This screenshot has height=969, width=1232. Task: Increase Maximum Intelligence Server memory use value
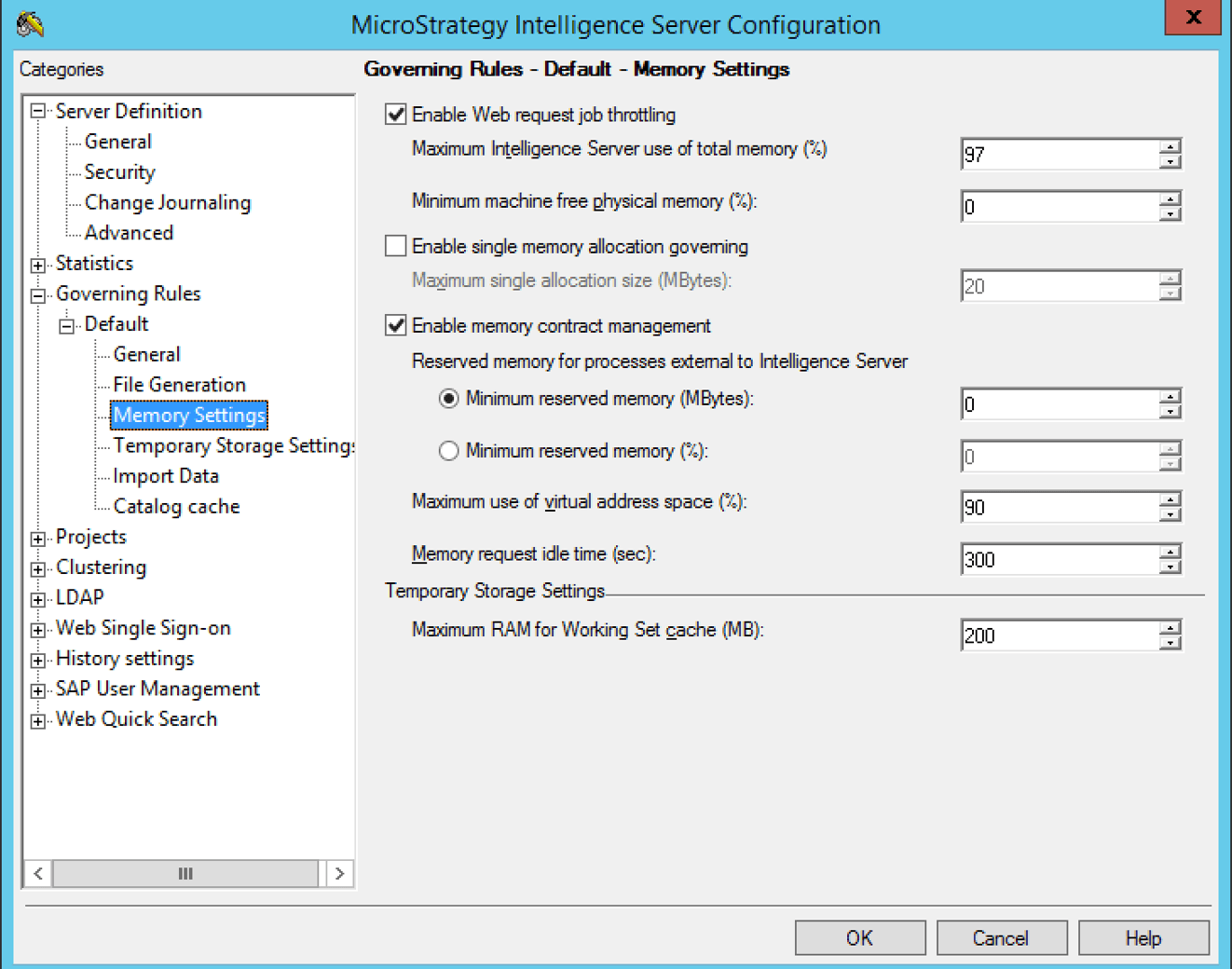coord(1170,146)
